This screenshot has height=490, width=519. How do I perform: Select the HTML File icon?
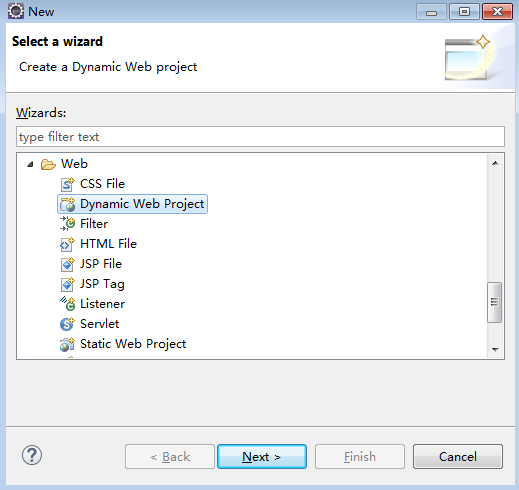coord(67,244)
